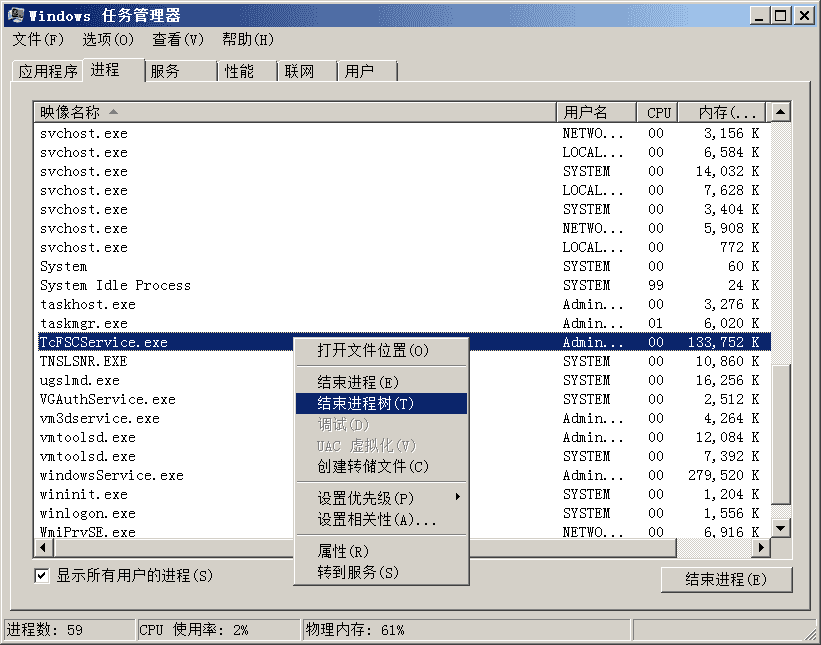Switch to the 性能 tab
The image size is (821, 645).
[x=247, y=71]
